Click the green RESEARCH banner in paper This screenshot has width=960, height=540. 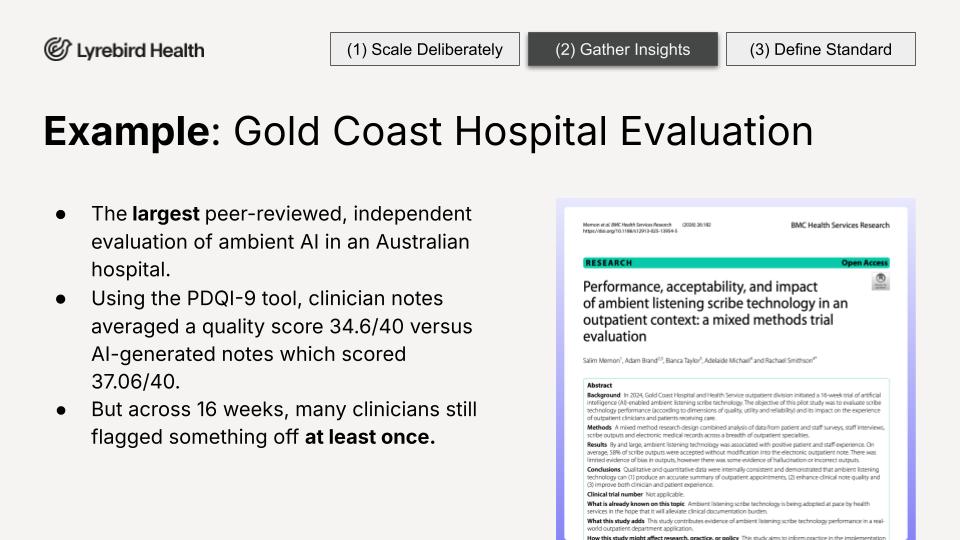point(736,263)
